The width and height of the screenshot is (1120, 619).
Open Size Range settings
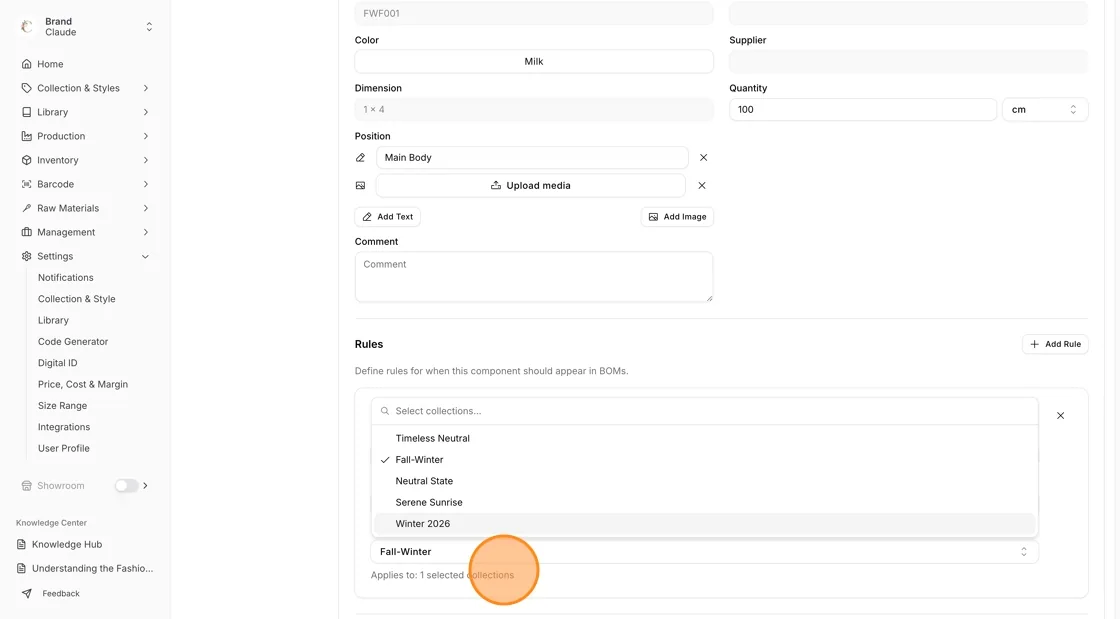pos(63,406)
